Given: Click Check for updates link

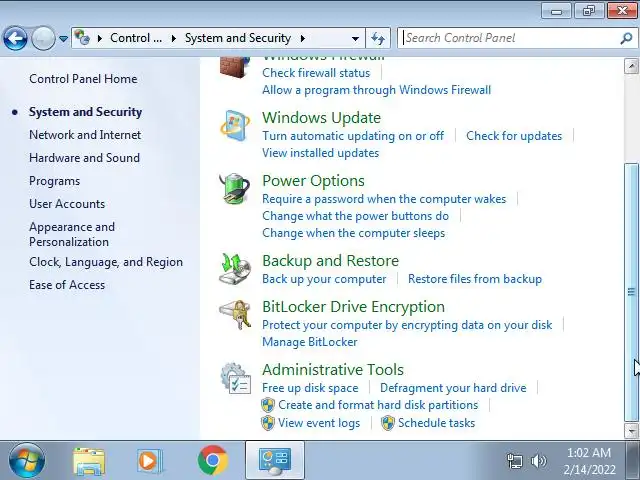Looking at the screenshot, I should coord(514,136).
